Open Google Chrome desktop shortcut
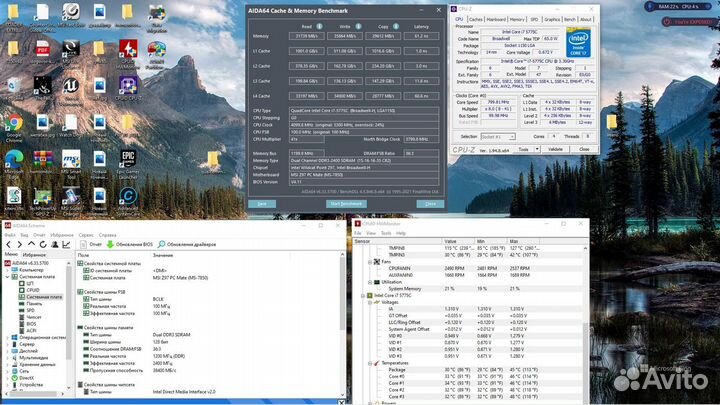This screenshot has width=720, height=405. (14, 126)
